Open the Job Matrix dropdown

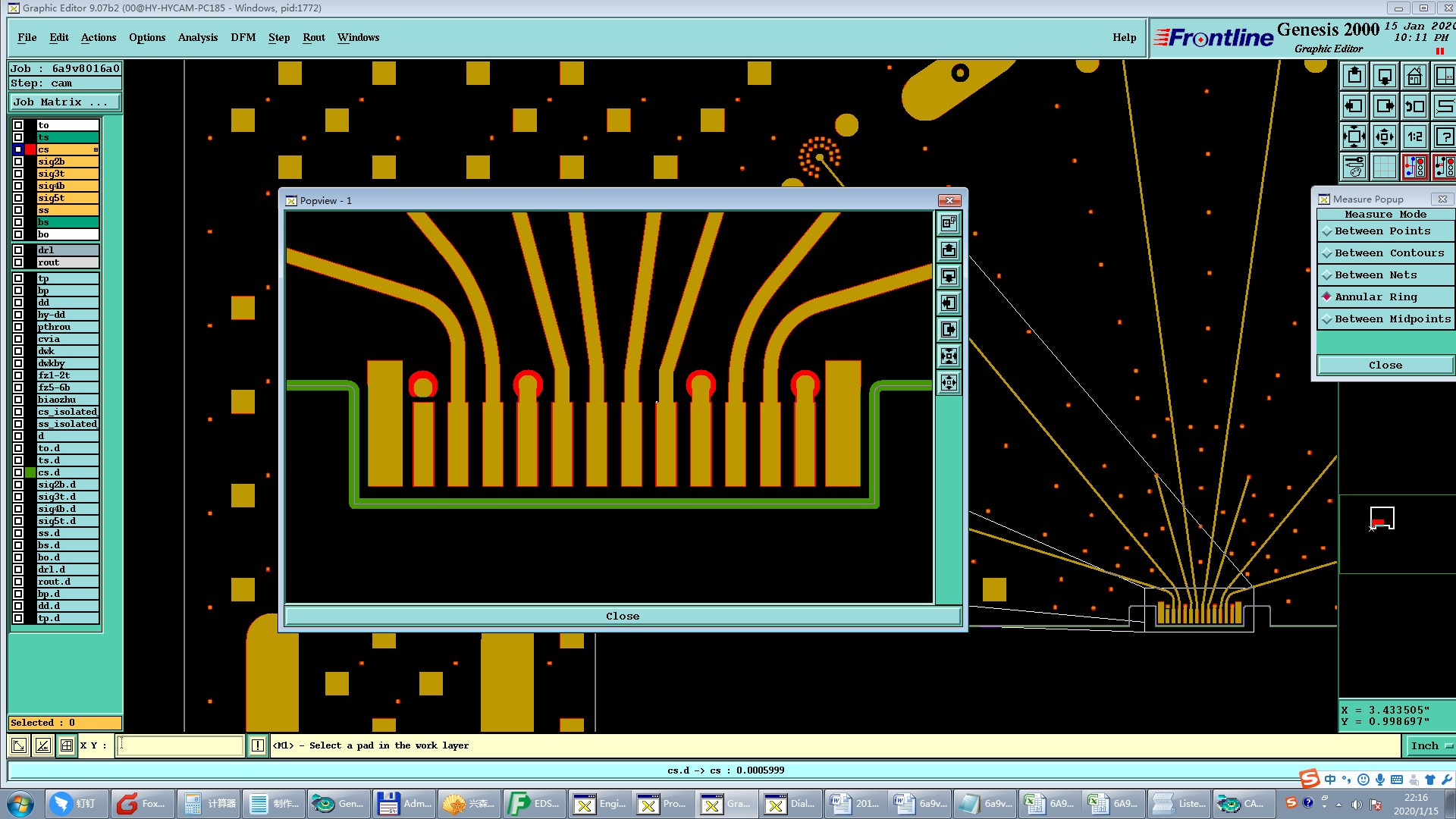tap(64, 102)
